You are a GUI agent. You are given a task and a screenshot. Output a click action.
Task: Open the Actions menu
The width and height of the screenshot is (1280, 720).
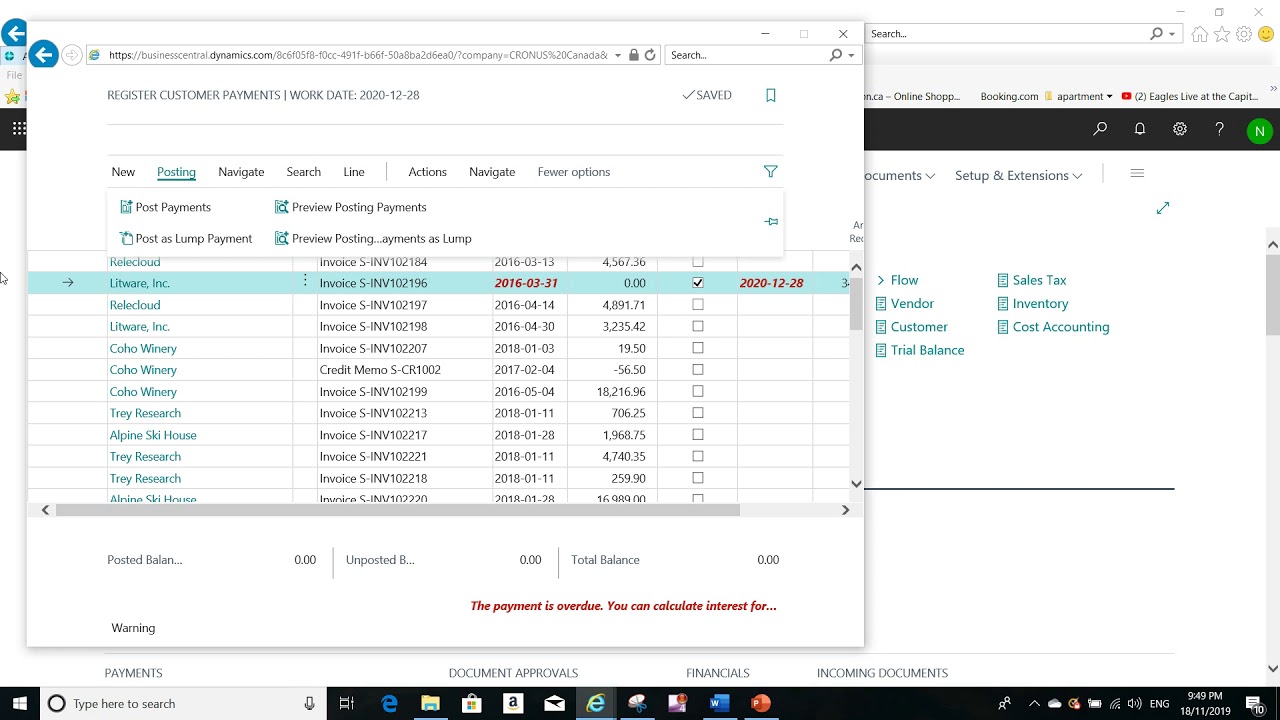(427, 172)
